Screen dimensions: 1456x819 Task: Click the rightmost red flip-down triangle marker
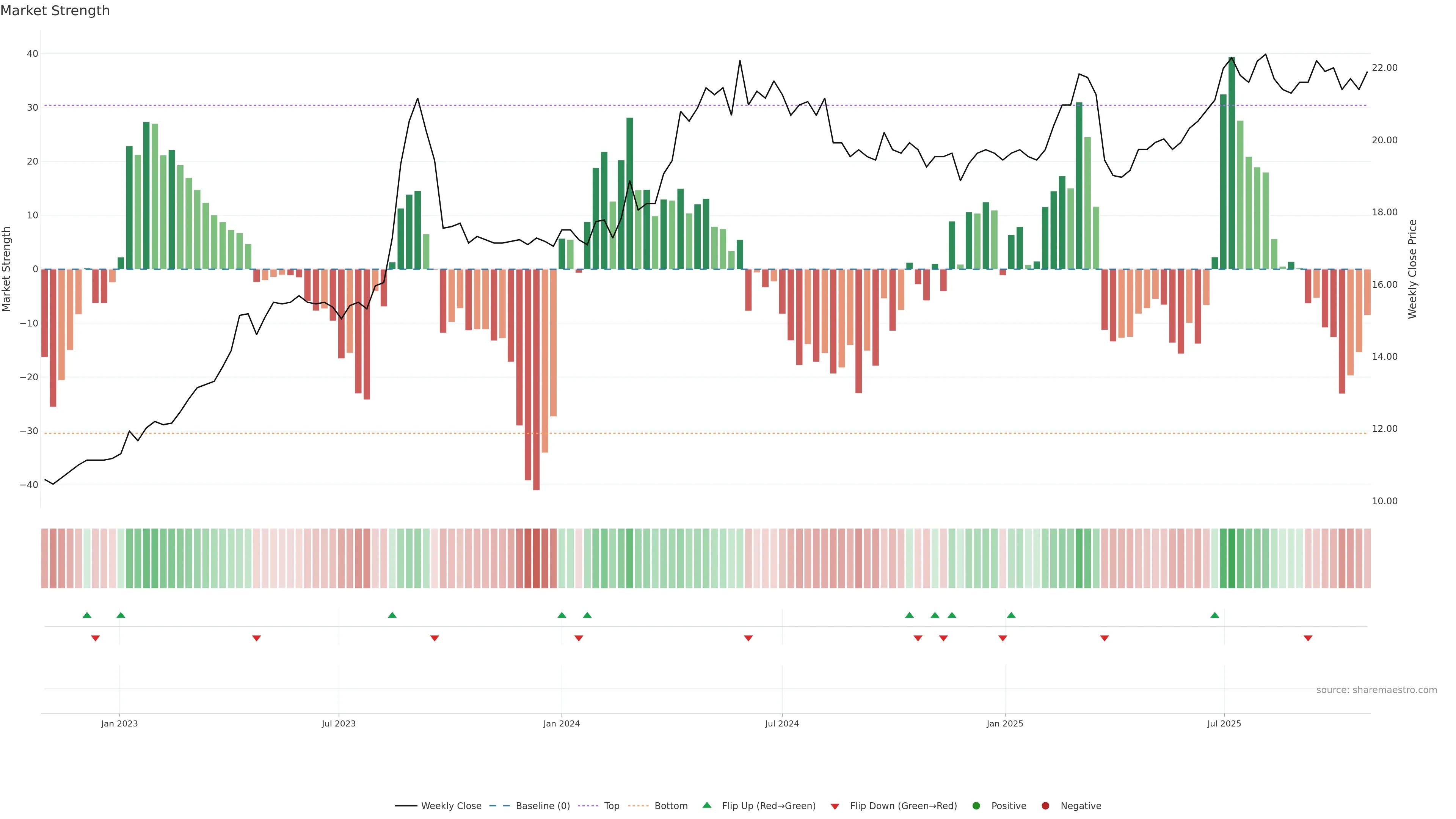coord(1308,638)
